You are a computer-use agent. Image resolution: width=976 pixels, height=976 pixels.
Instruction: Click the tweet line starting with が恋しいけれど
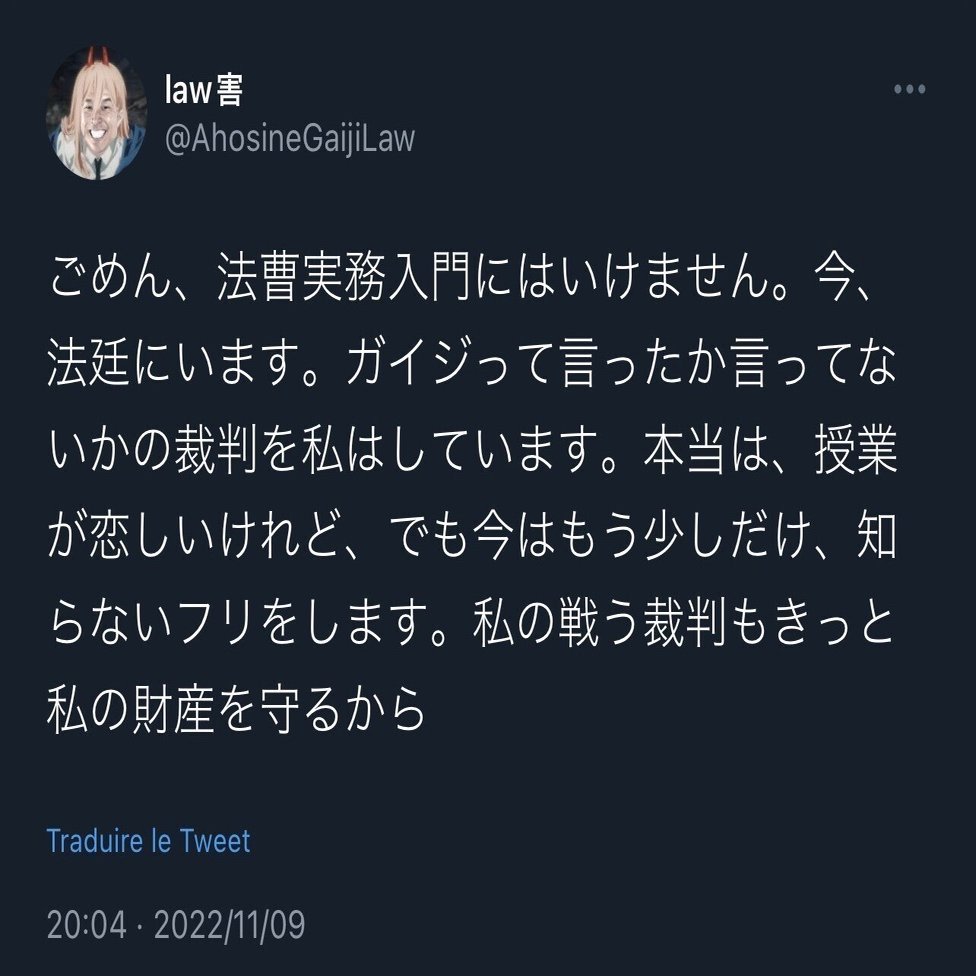[x=472, y=536]
